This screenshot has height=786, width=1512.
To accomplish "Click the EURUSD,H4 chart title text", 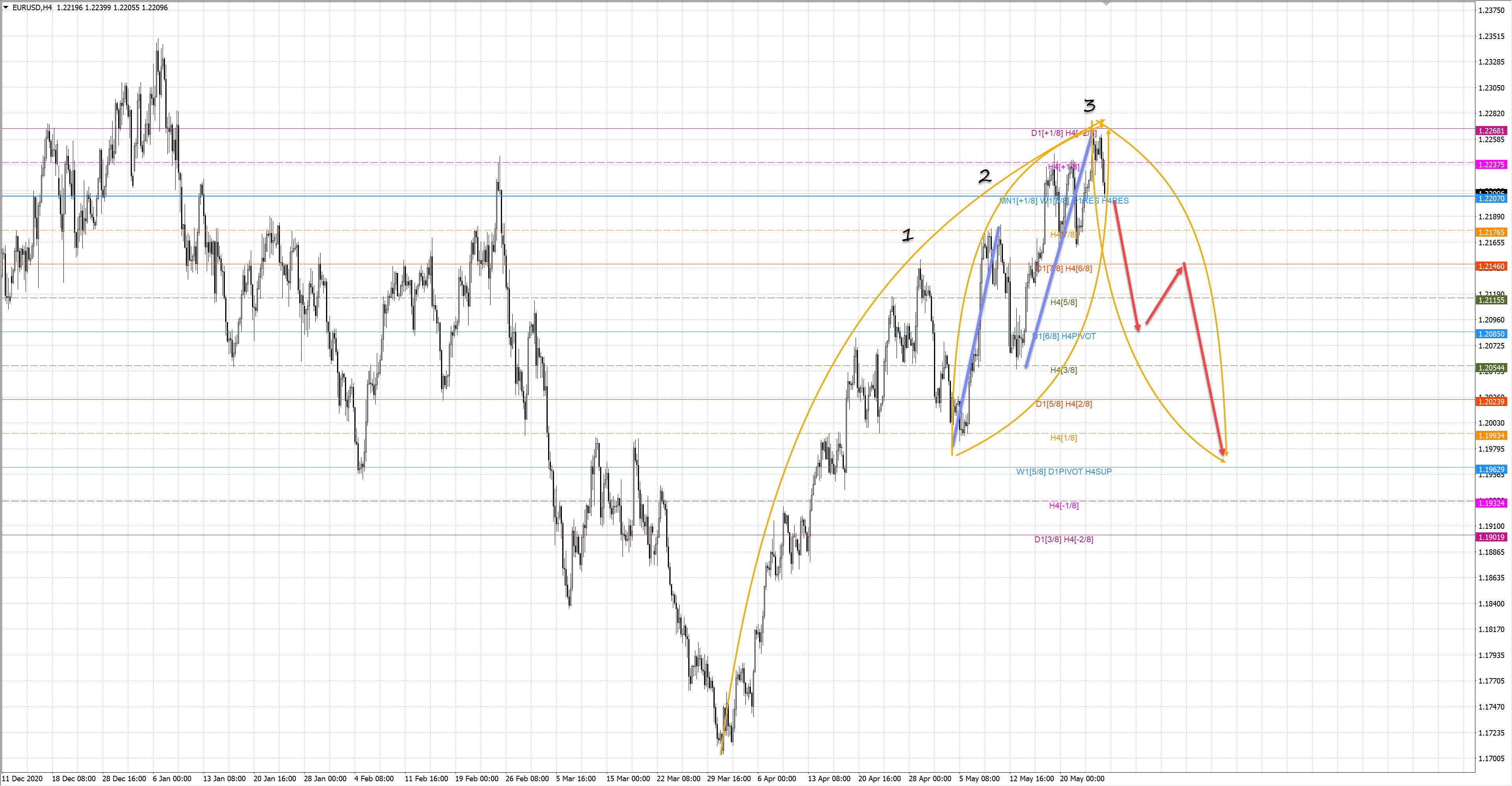I will click(x=31, y=7).
